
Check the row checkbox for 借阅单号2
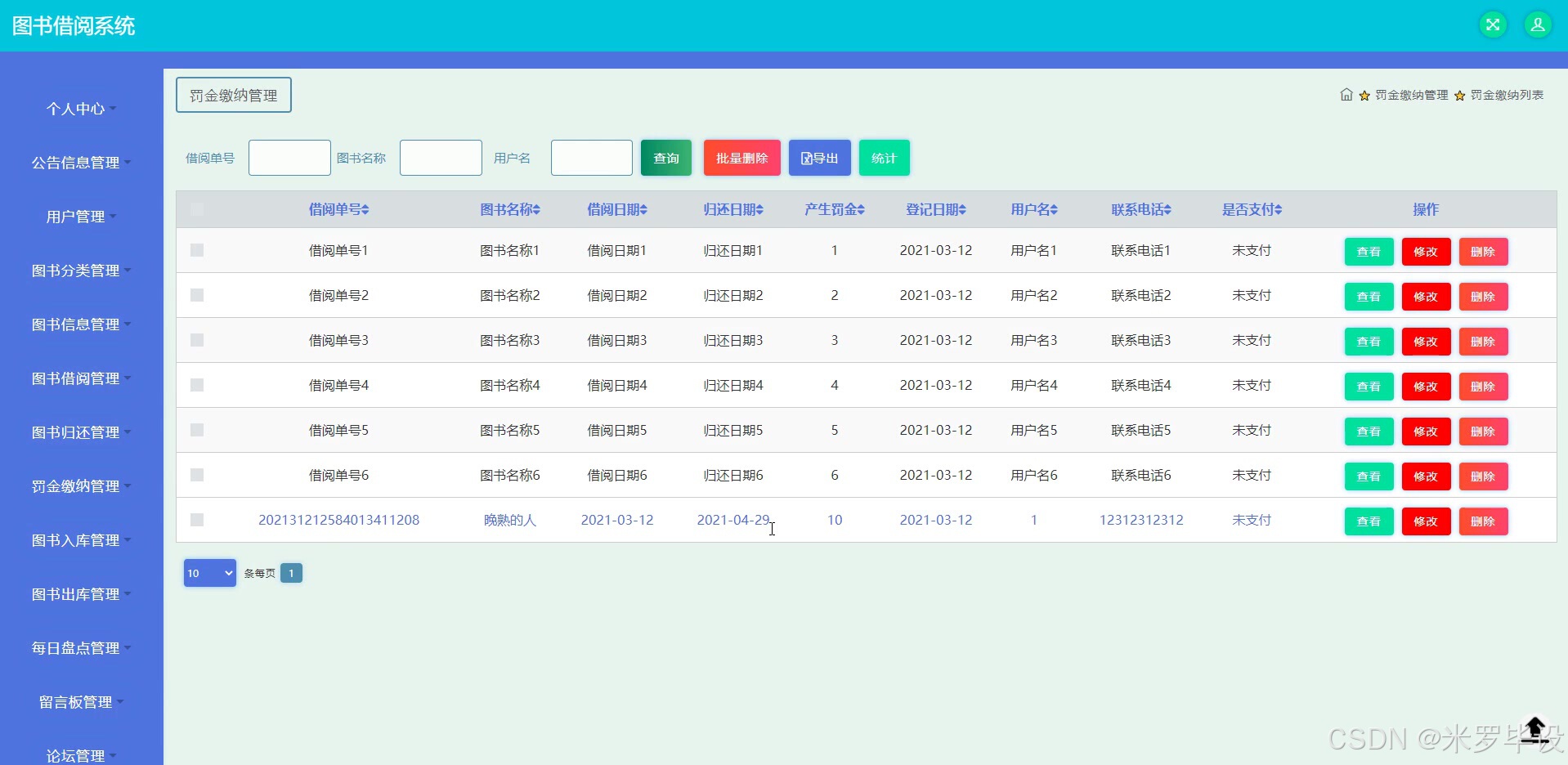pyautogui.click(x=197, y=295)
